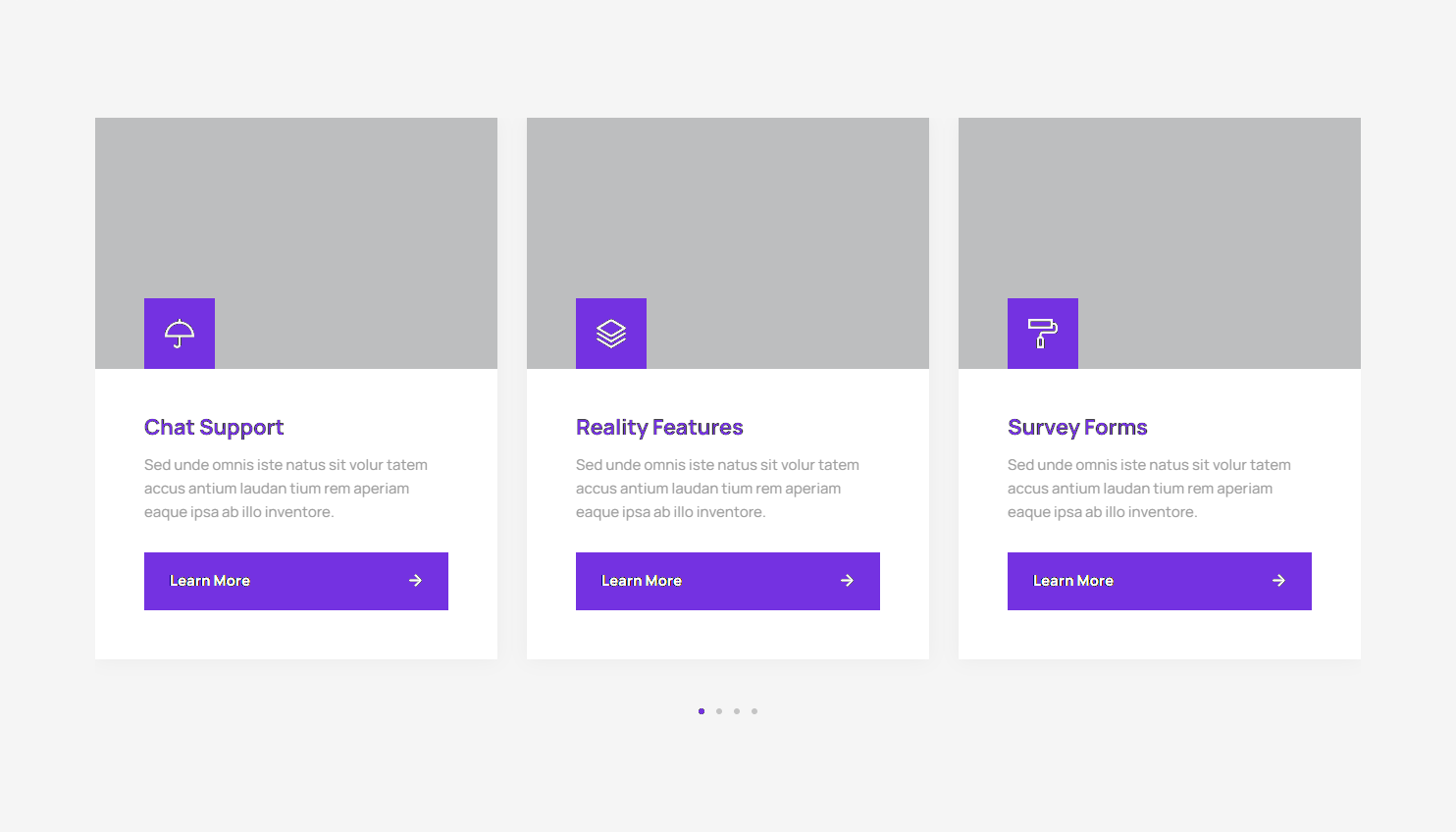Click Learn More label under Chat Support
Image resolution: width=1456 pixels, height=832 pixels.
point(210,581)
